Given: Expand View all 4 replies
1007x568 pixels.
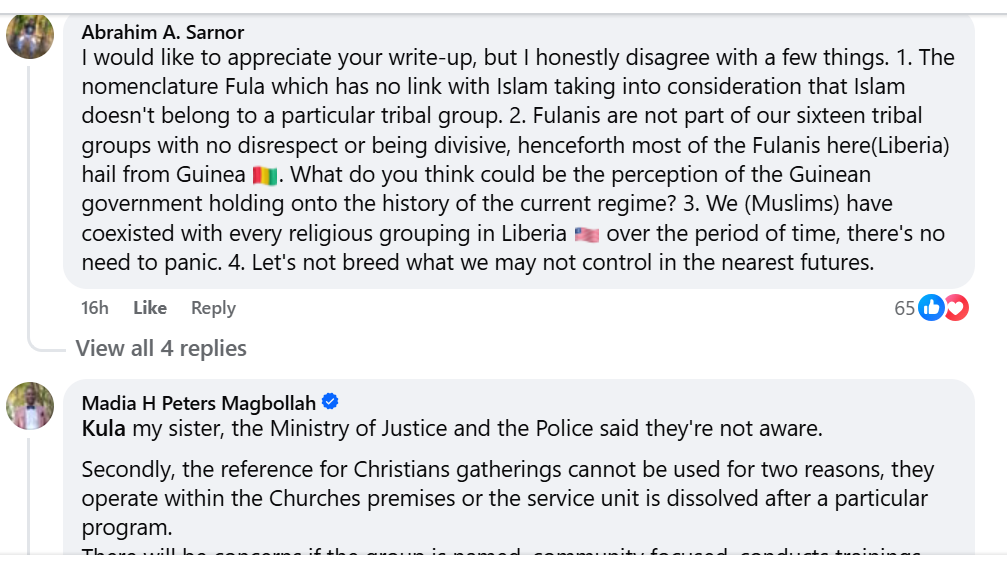Looking at the screenshot, I should pyautogui.click(x=161, y=348).
